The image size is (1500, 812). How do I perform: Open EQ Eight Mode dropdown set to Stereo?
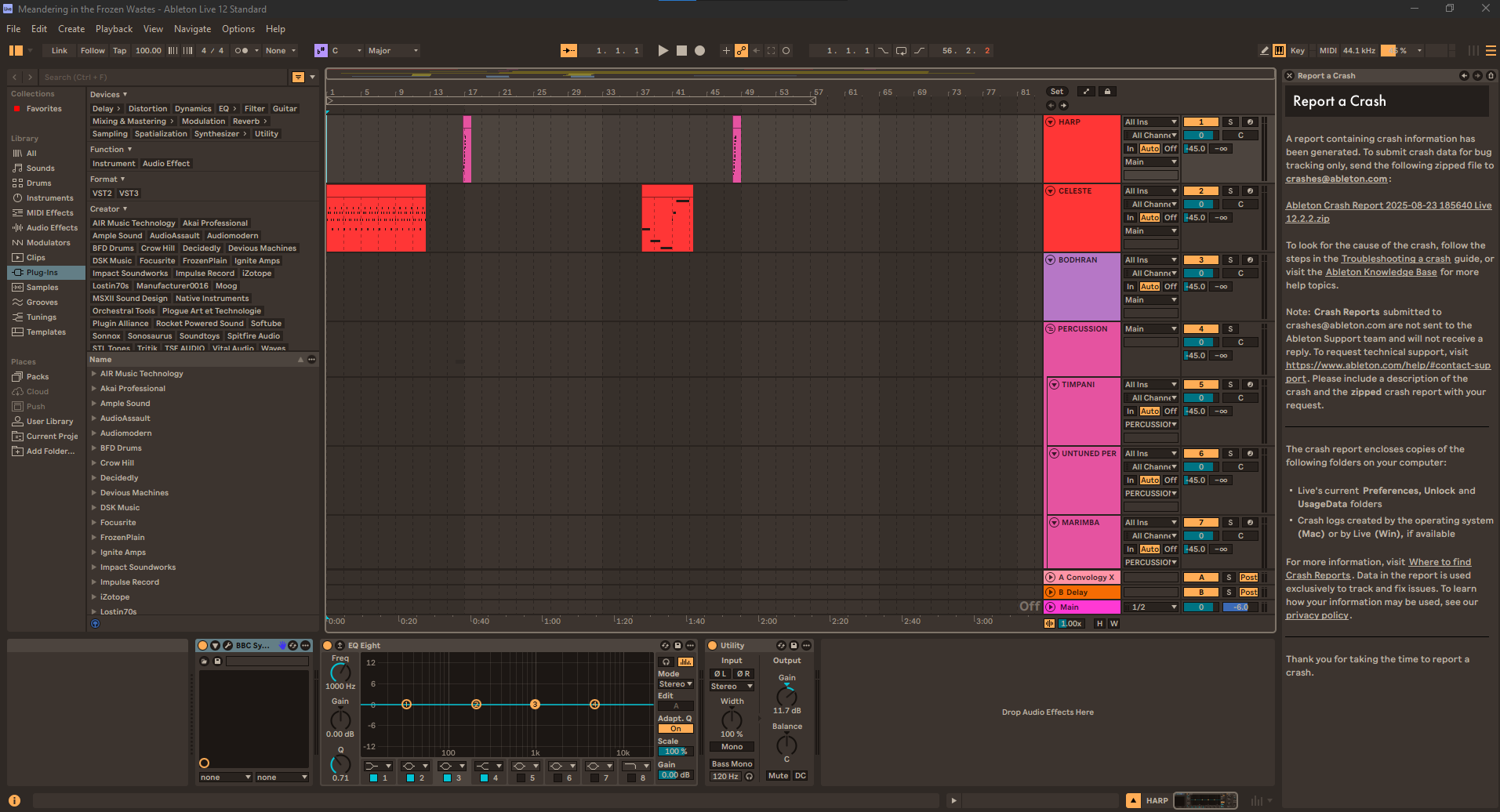pos(675,684)
